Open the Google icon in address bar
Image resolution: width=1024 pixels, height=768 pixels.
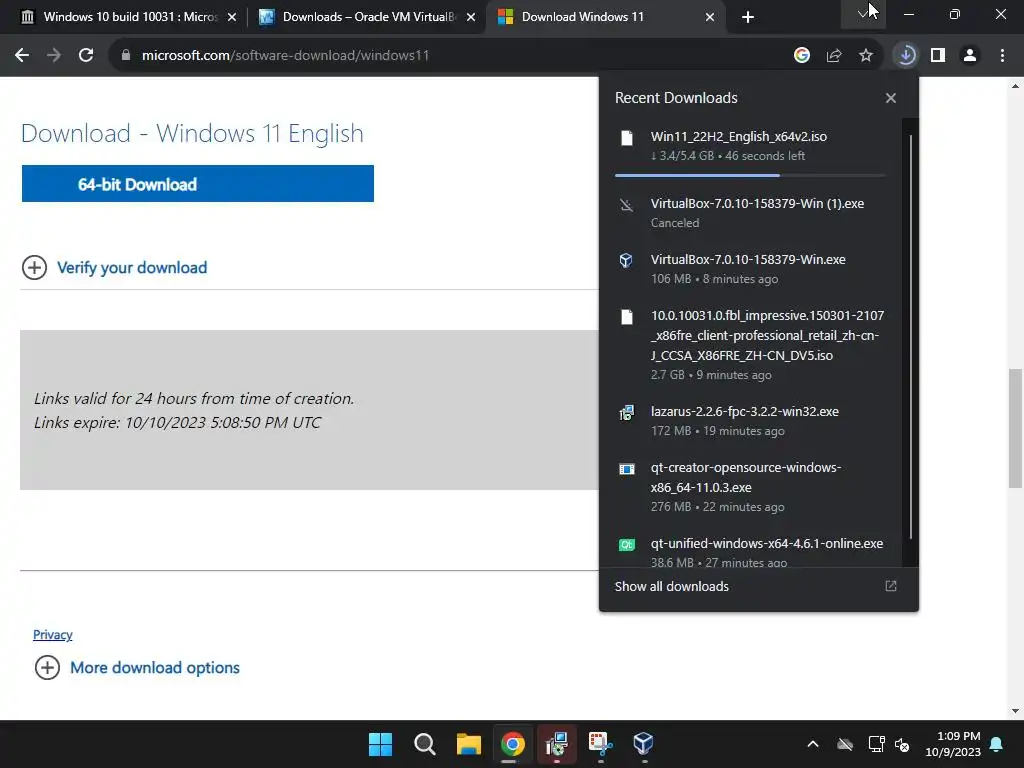pyautogui.click(x=802, y=56)
